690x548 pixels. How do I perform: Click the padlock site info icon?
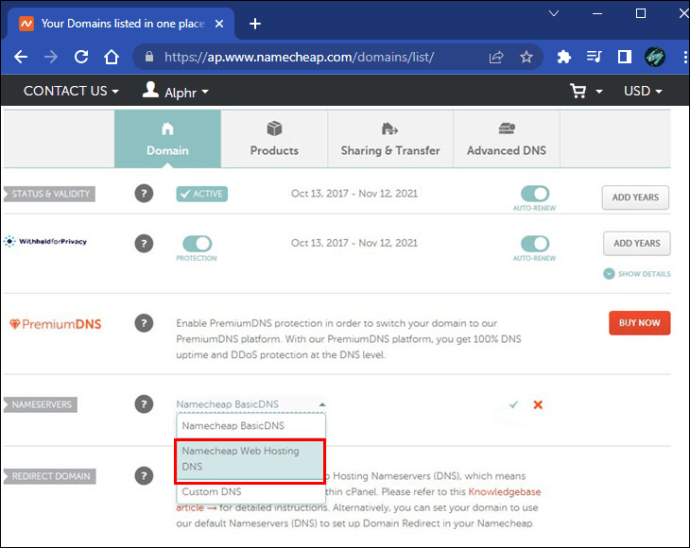point(149,57)
